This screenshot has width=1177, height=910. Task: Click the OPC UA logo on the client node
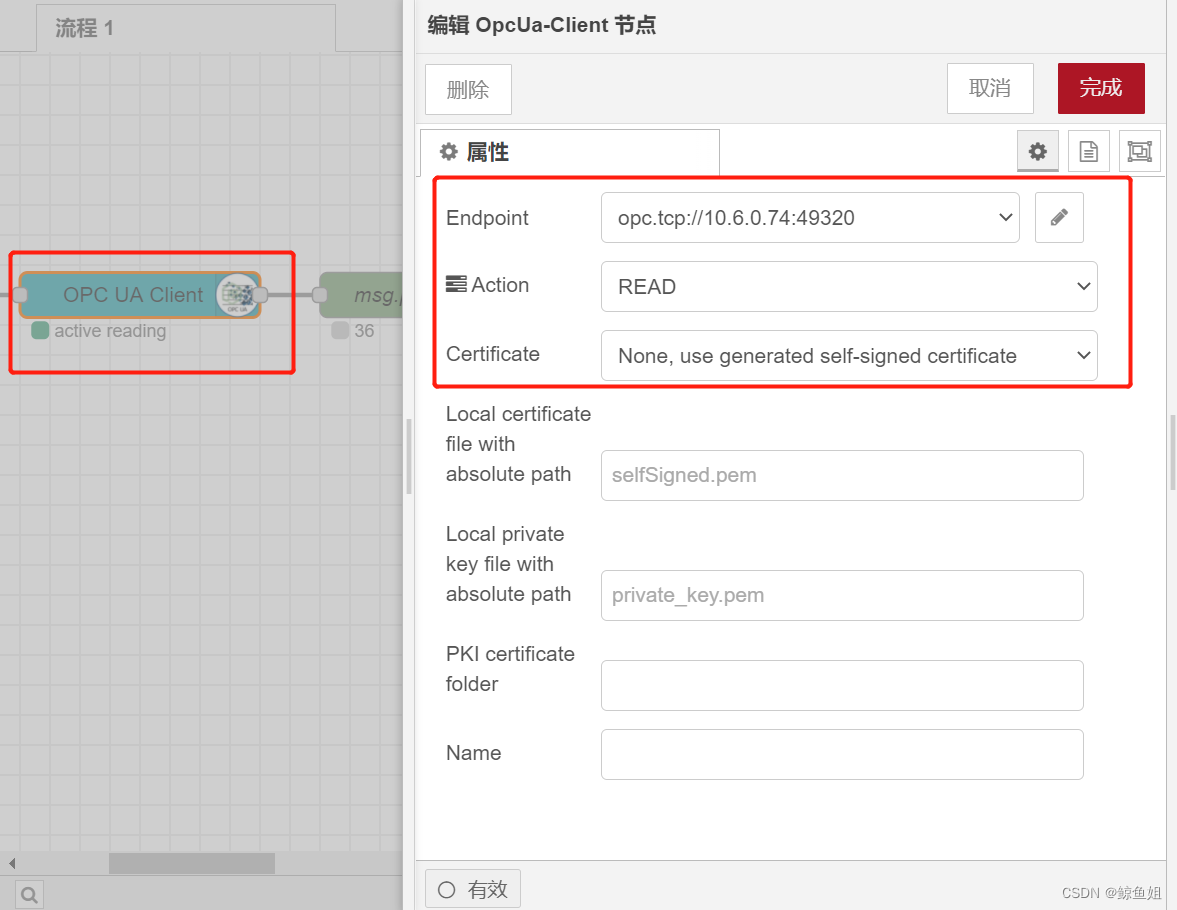237,295
